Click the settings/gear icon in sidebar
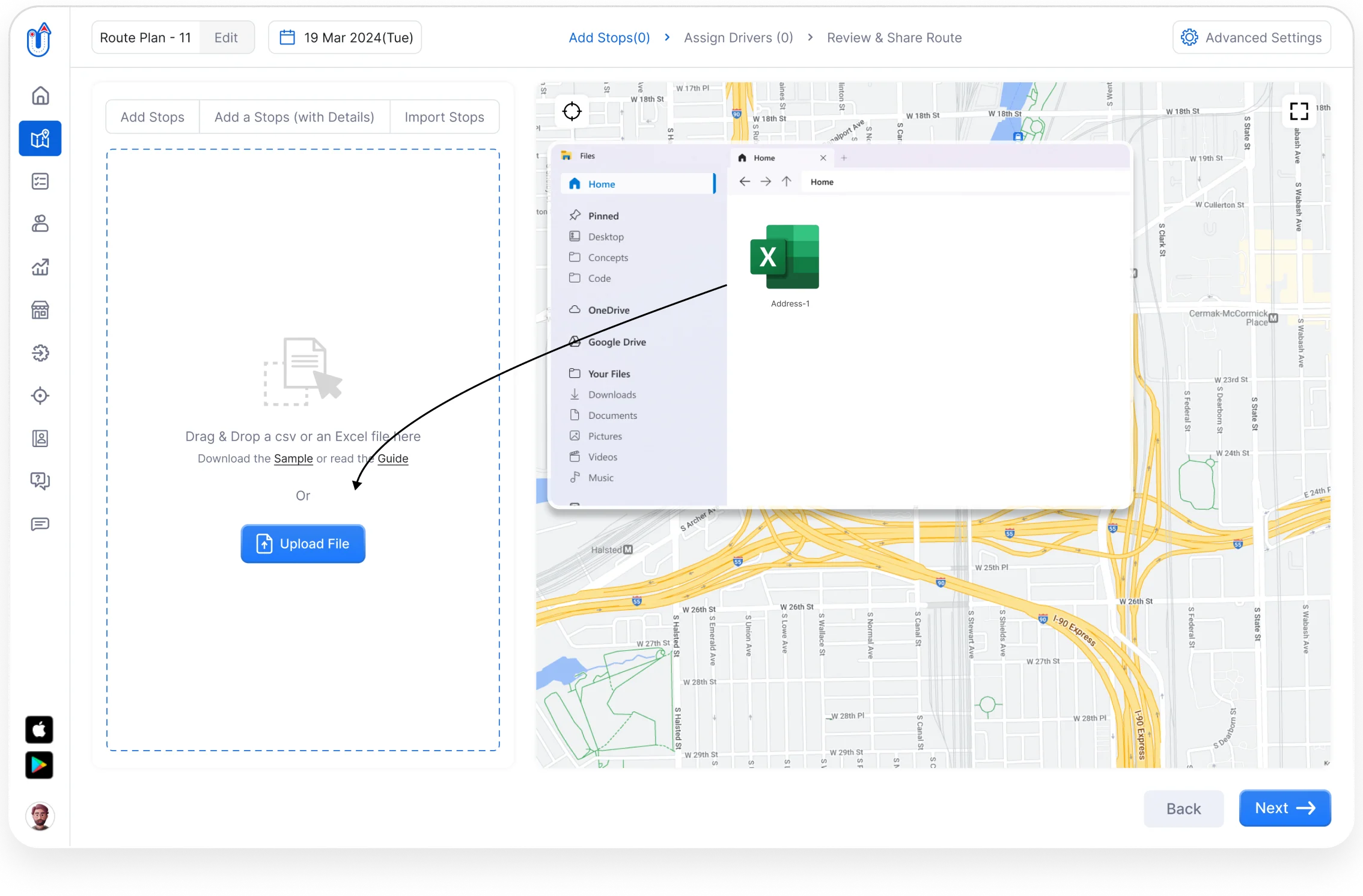 point(41,353)
